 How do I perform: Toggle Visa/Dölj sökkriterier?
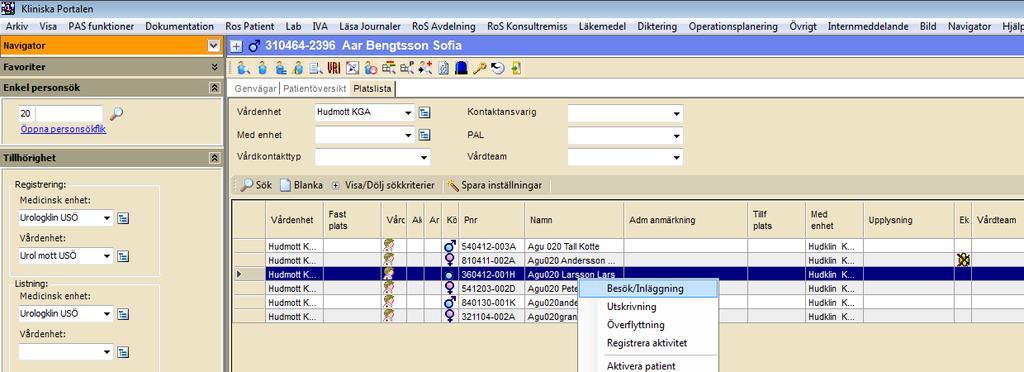[383, 185]
